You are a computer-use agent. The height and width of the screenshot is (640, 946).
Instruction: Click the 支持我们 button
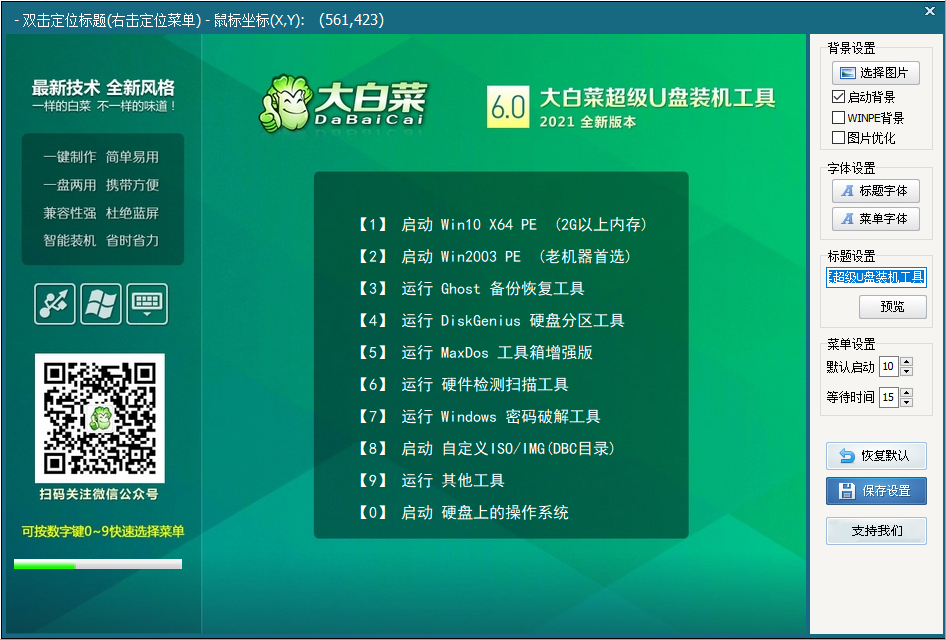[x=876, y=531]
